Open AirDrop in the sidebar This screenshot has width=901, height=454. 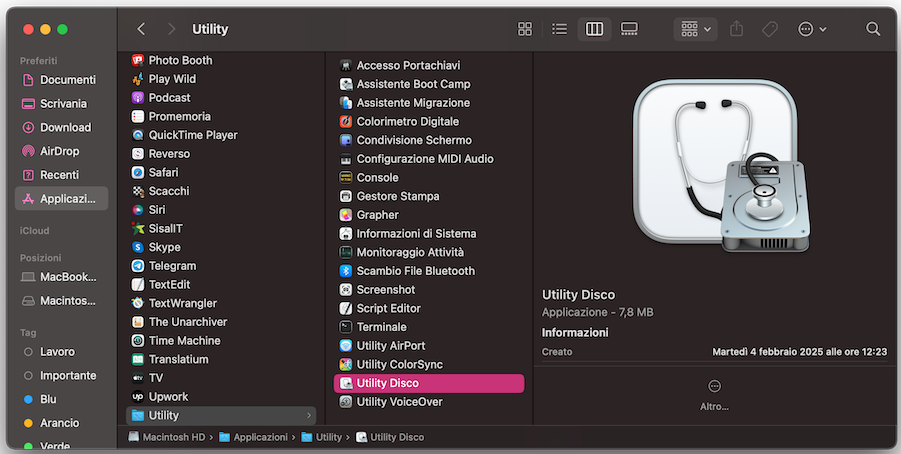tap(61, 151)
